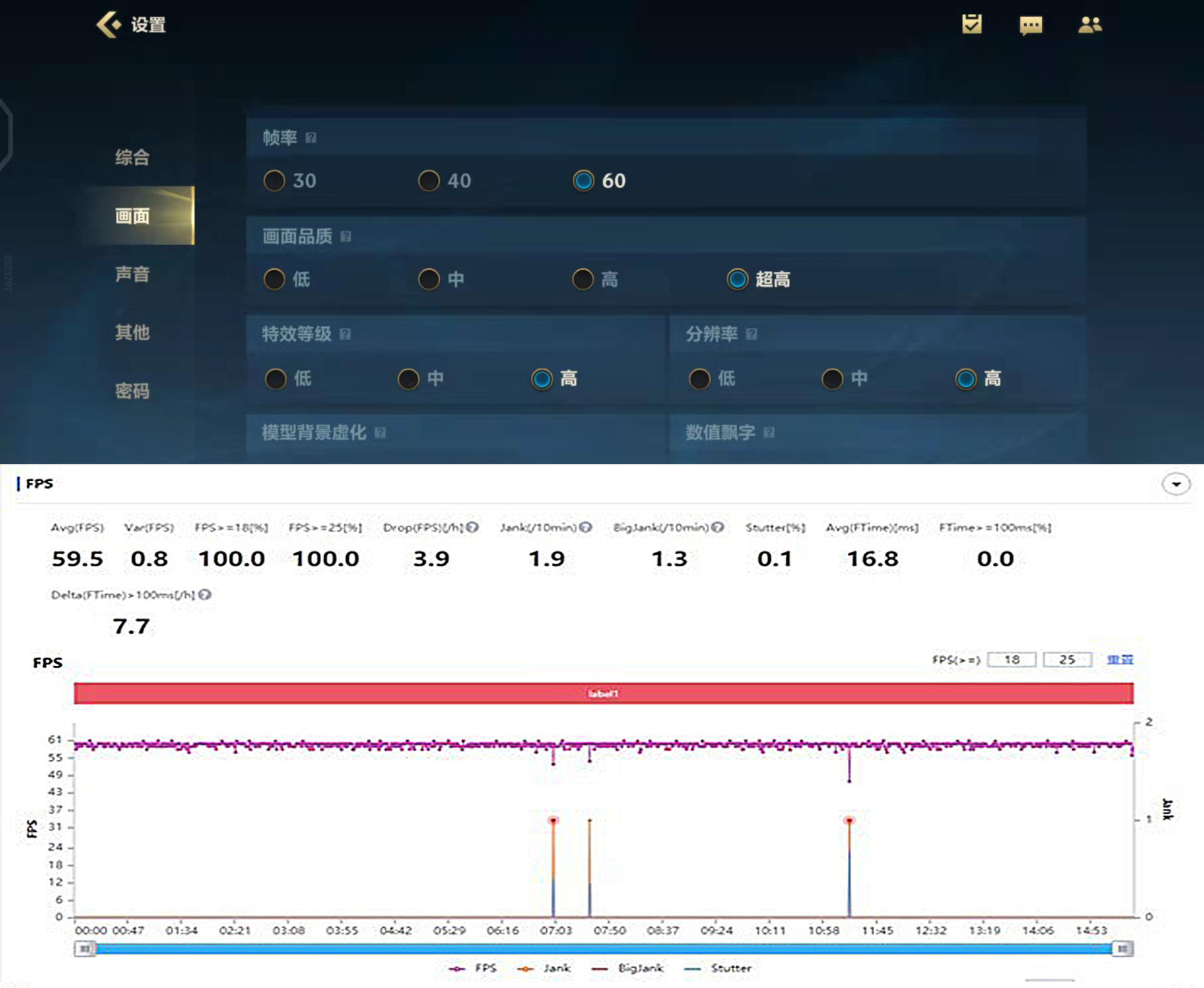
Task: Select the red label1 bar
Action: pos(603,693)
